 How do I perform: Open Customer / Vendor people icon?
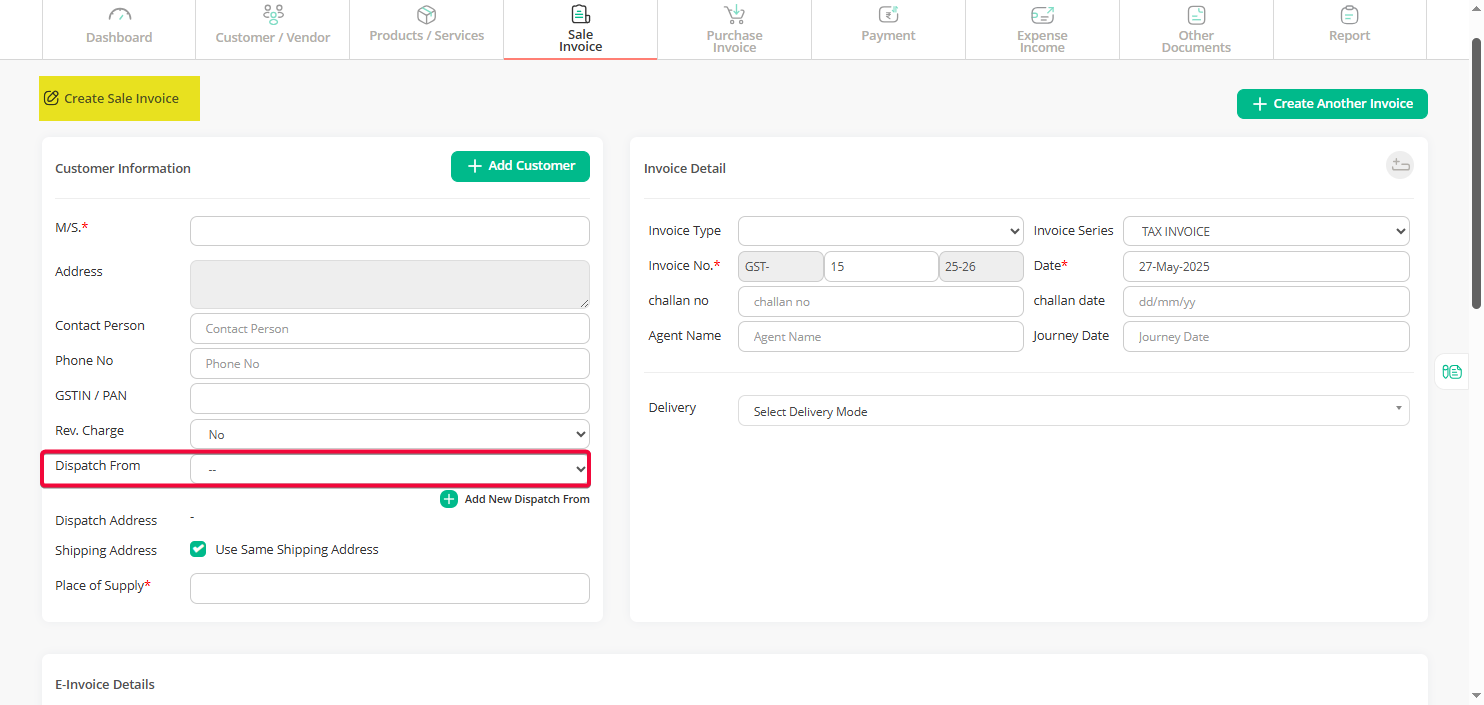point(273,14)
